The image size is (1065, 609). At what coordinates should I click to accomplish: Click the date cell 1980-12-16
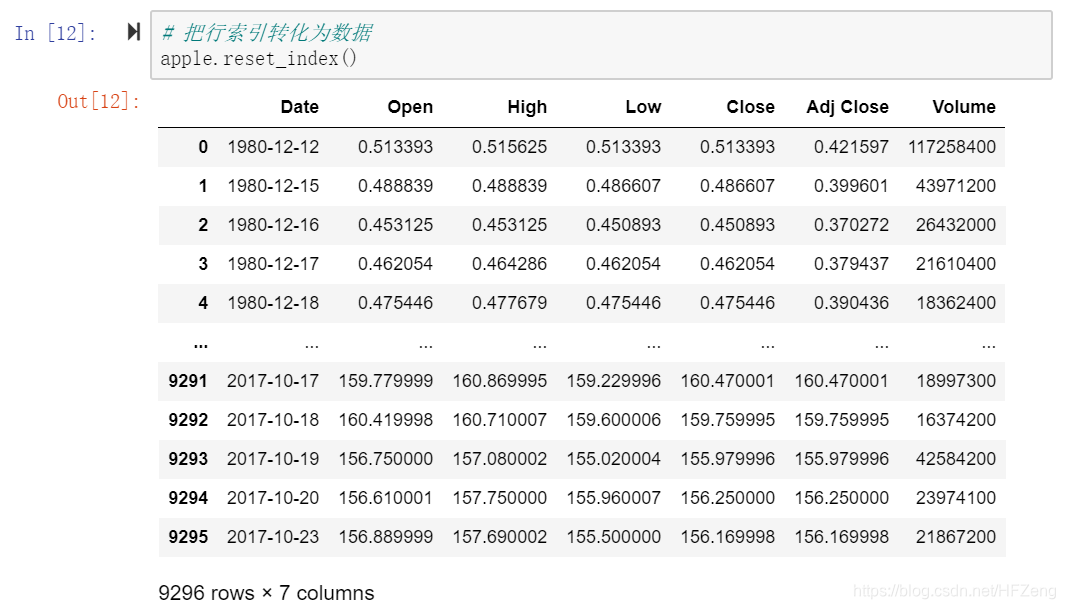[x=273, y=225]
